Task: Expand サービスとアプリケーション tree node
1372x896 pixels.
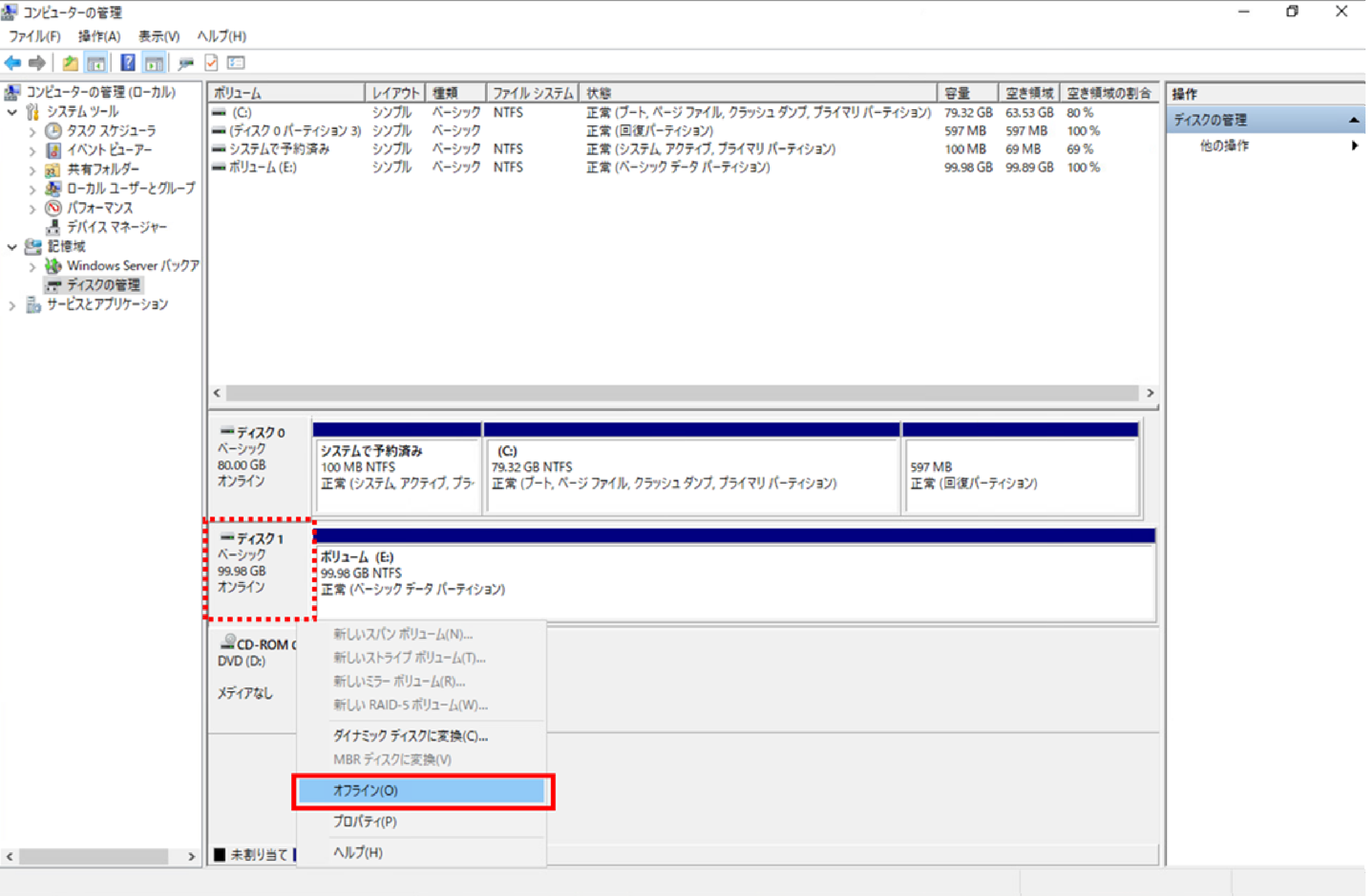Action: (12, 305)
